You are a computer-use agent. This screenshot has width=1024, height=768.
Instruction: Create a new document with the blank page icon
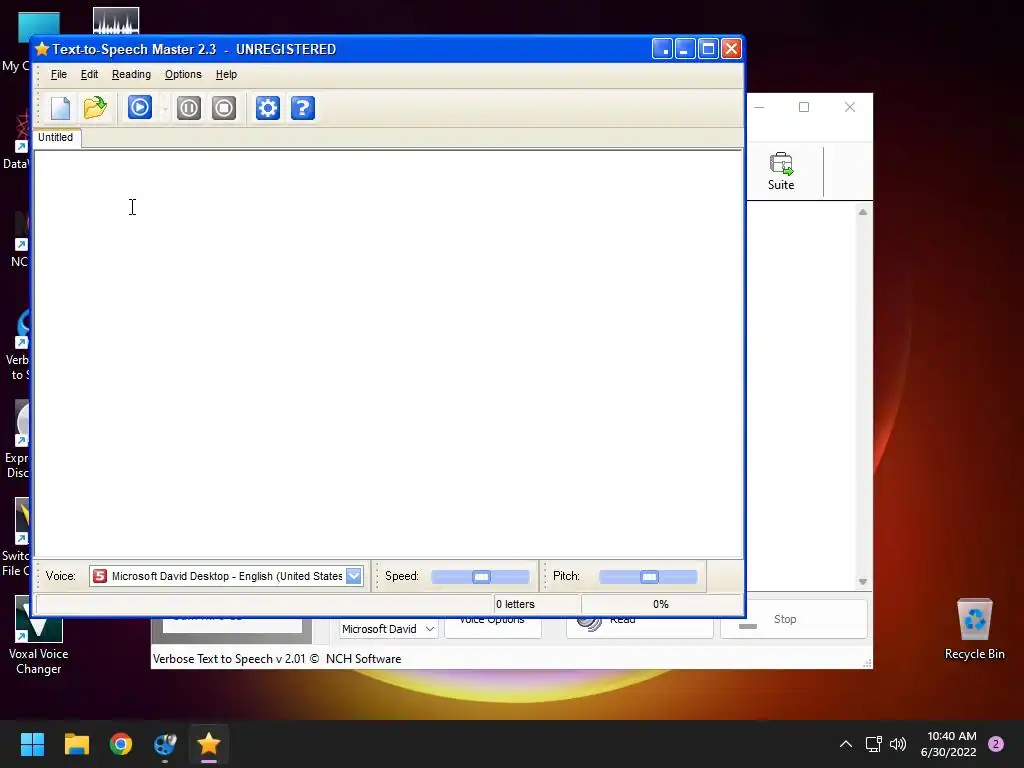(x=60, y=108)
